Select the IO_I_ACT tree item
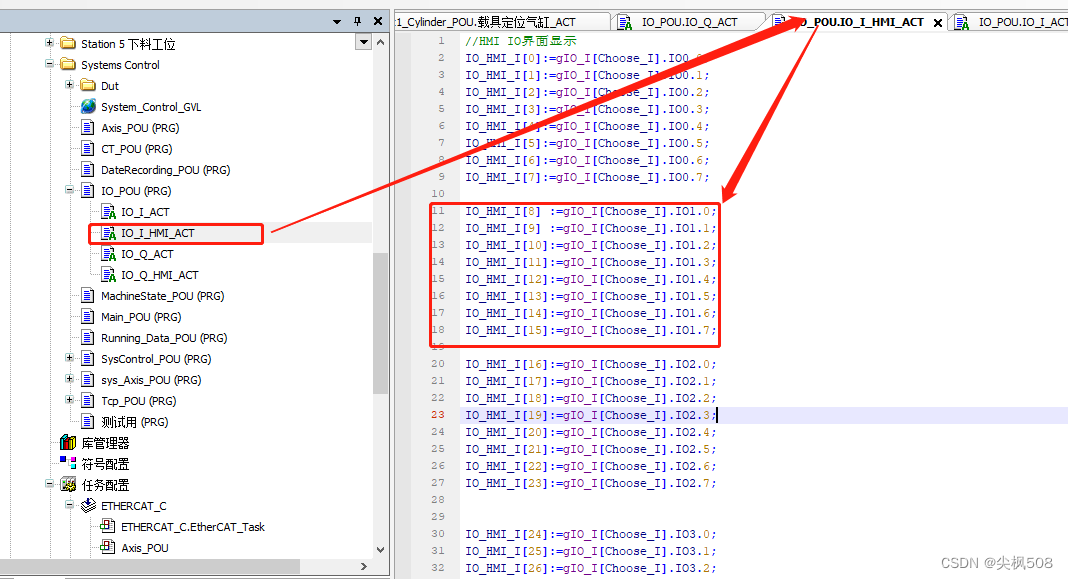Image resolution: width=1068 pixels, height=579 pixels. pyautogui.click(x=145, y=212)
